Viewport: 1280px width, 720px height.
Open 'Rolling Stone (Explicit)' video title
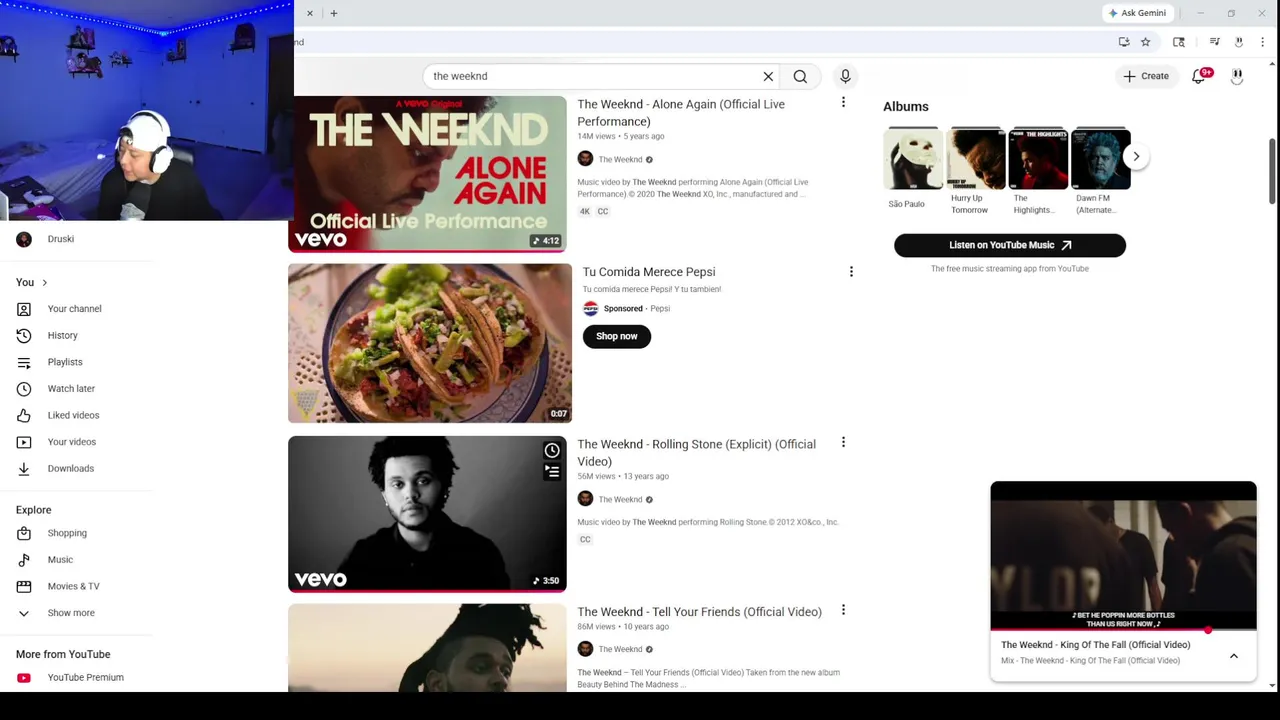tap(696, 453)
